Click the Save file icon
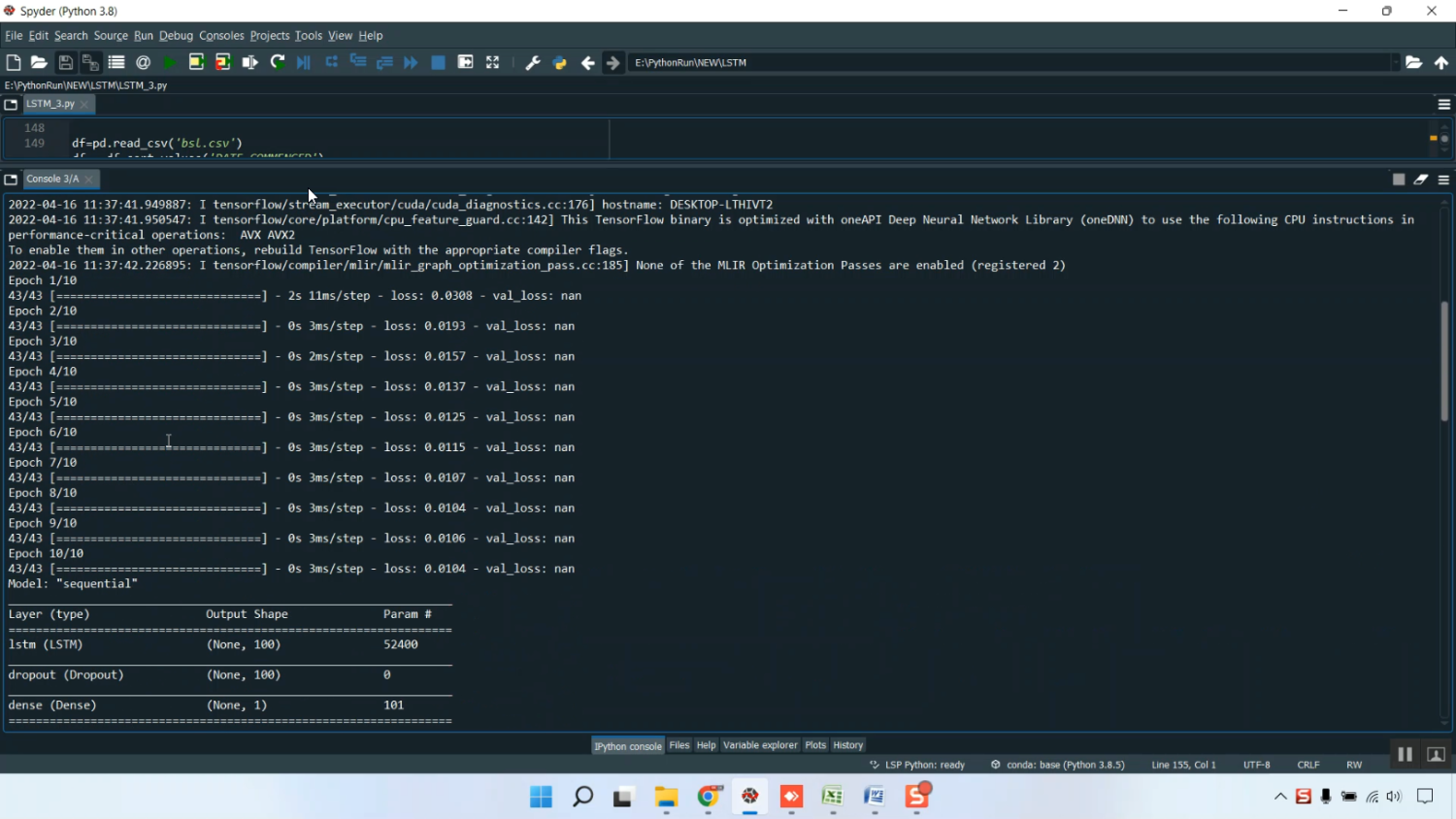 pos(65,62)
